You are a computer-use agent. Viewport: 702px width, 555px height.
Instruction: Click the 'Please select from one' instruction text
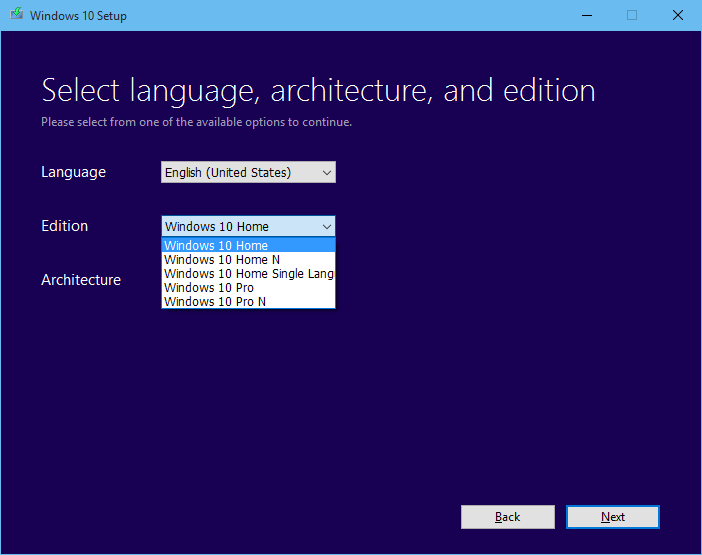pos(197,122)
